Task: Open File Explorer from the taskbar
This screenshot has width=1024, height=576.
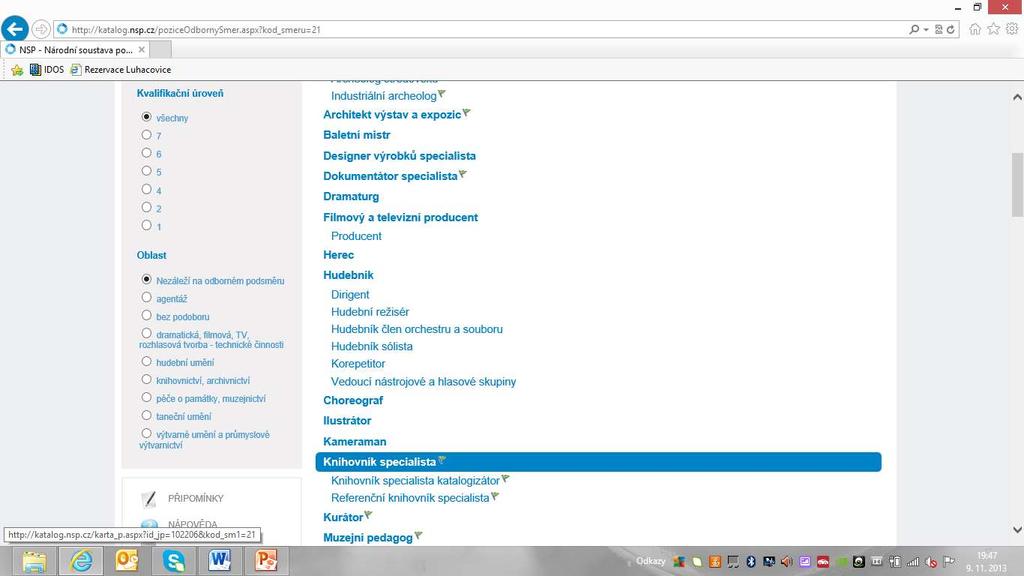Action: pyautogui.click(x=34, y=561)
